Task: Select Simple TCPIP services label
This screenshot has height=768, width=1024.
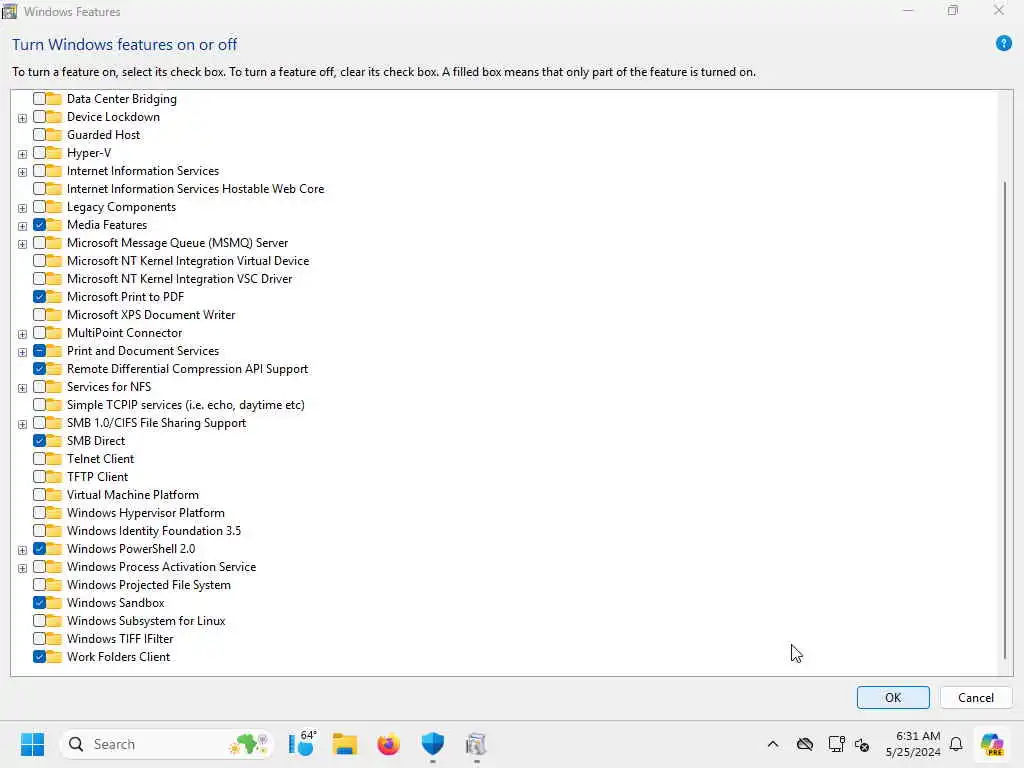Action: (185, 405)
